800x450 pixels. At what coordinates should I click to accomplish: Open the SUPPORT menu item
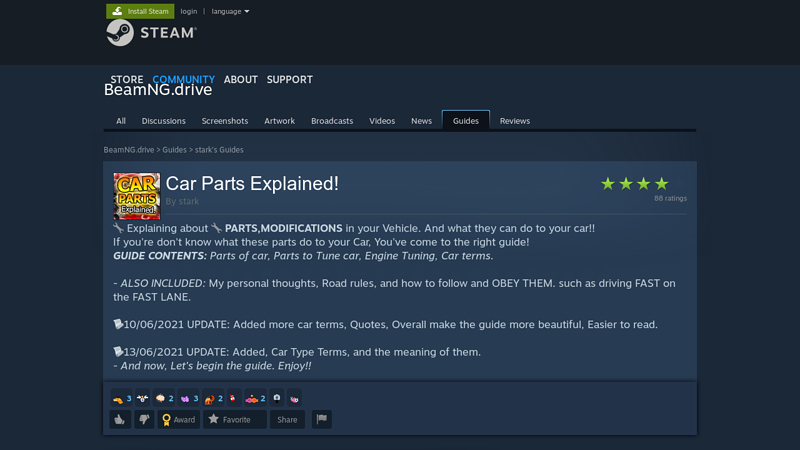tap(290, 80)
